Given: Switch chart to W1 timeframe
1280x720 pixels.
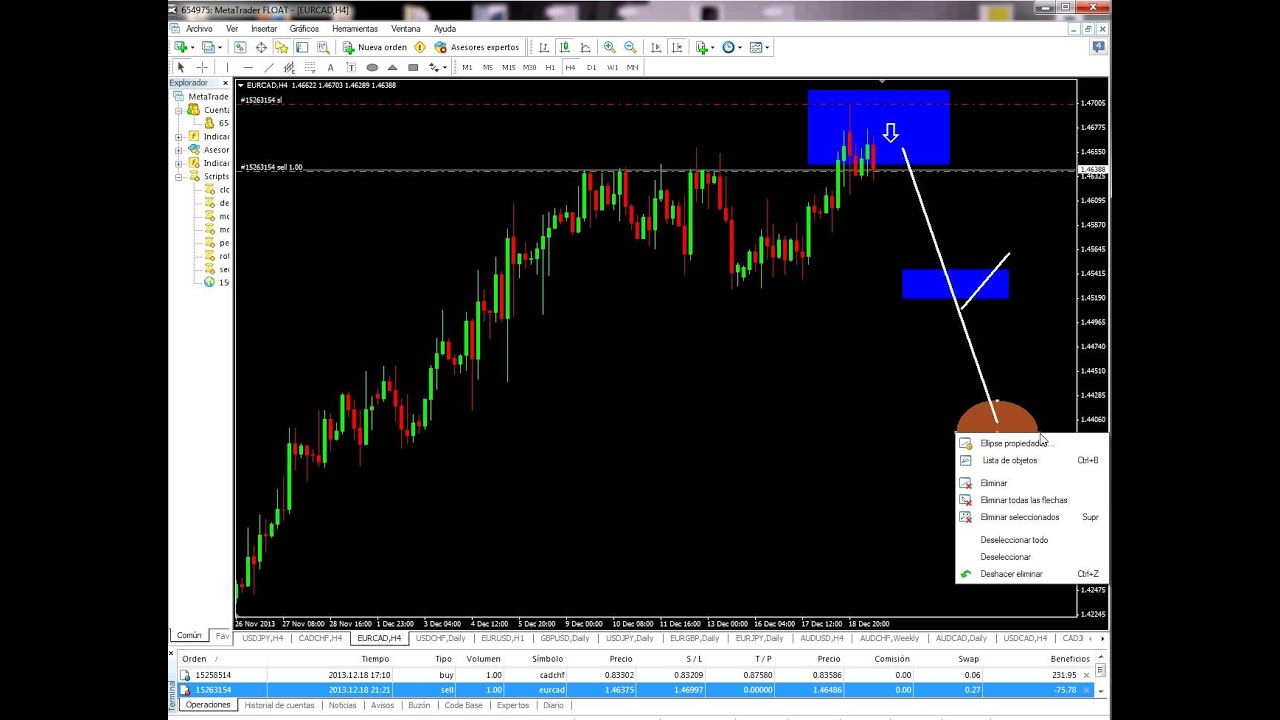Looking at the screenshot, I should (x=612, y=68).
